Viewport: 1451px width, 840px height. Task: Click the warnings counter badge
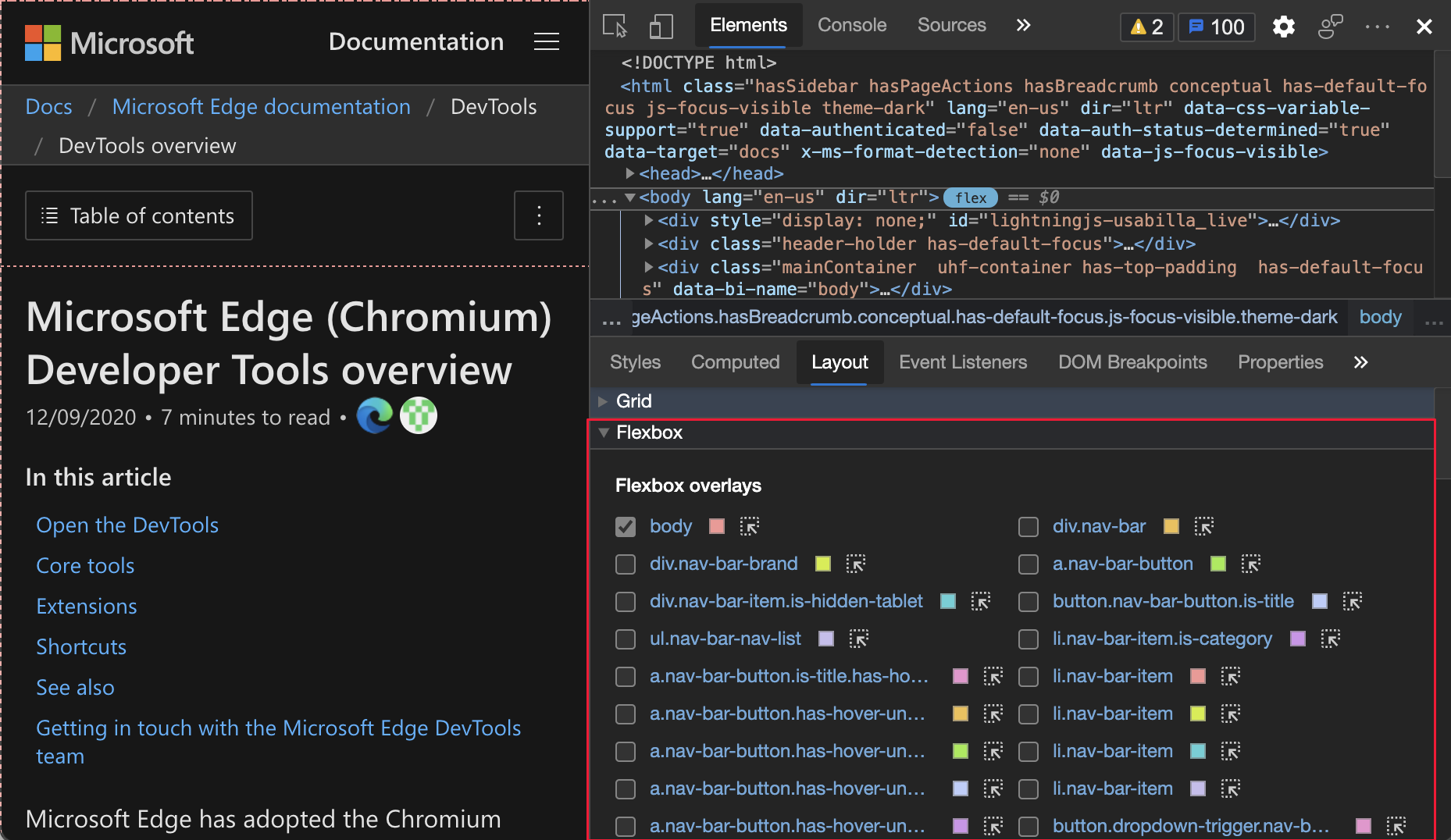(x=1146, y=27)
